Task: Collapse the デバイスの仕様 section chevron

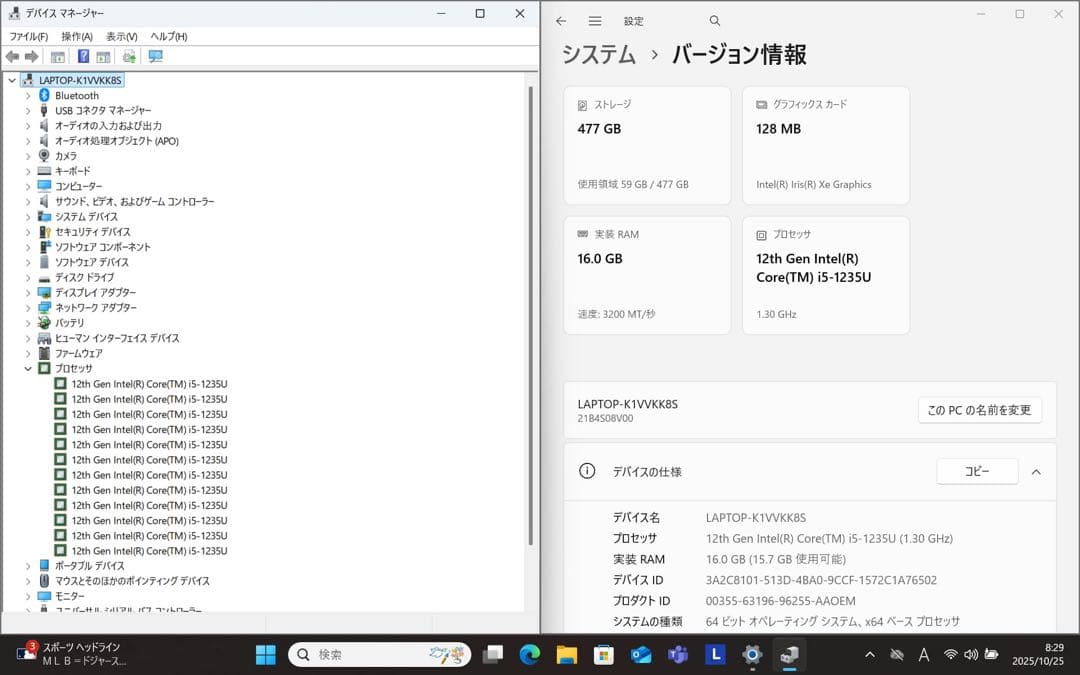Action: [1036, 472]
